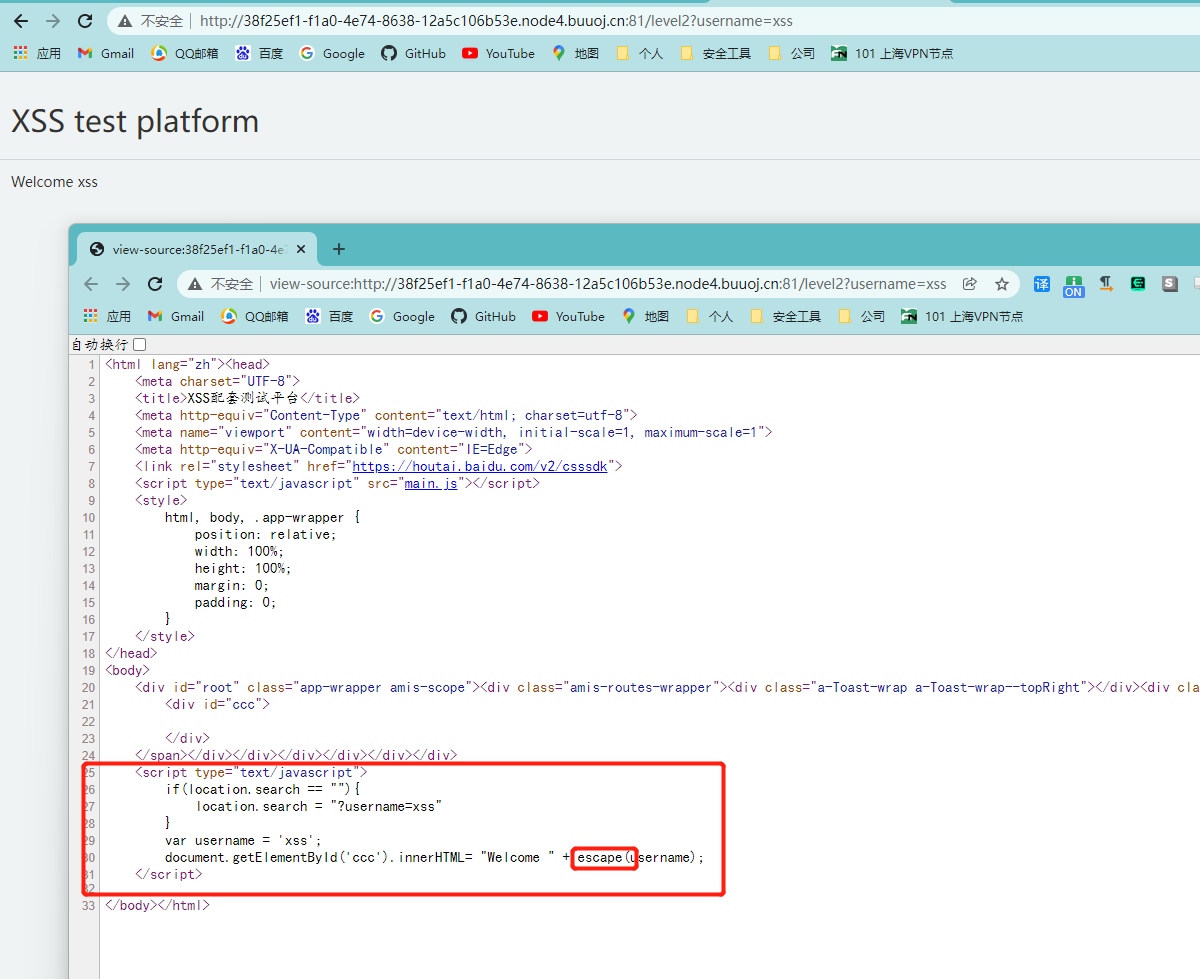
Task: Open 百度 bookmark in view-source window
Action: coord(330,316)
